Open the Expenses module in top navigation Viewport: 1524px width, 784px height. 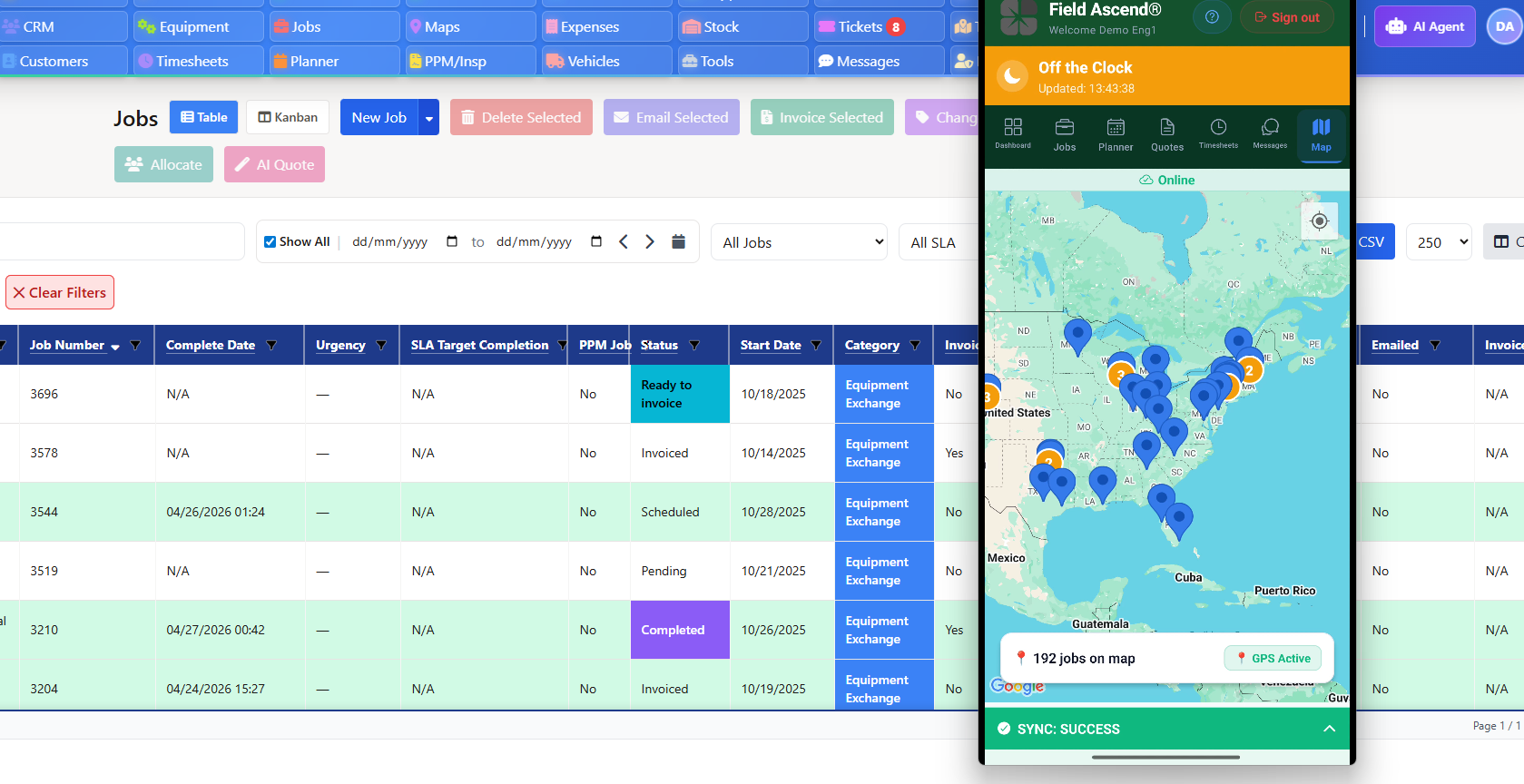tap(606, 26)
